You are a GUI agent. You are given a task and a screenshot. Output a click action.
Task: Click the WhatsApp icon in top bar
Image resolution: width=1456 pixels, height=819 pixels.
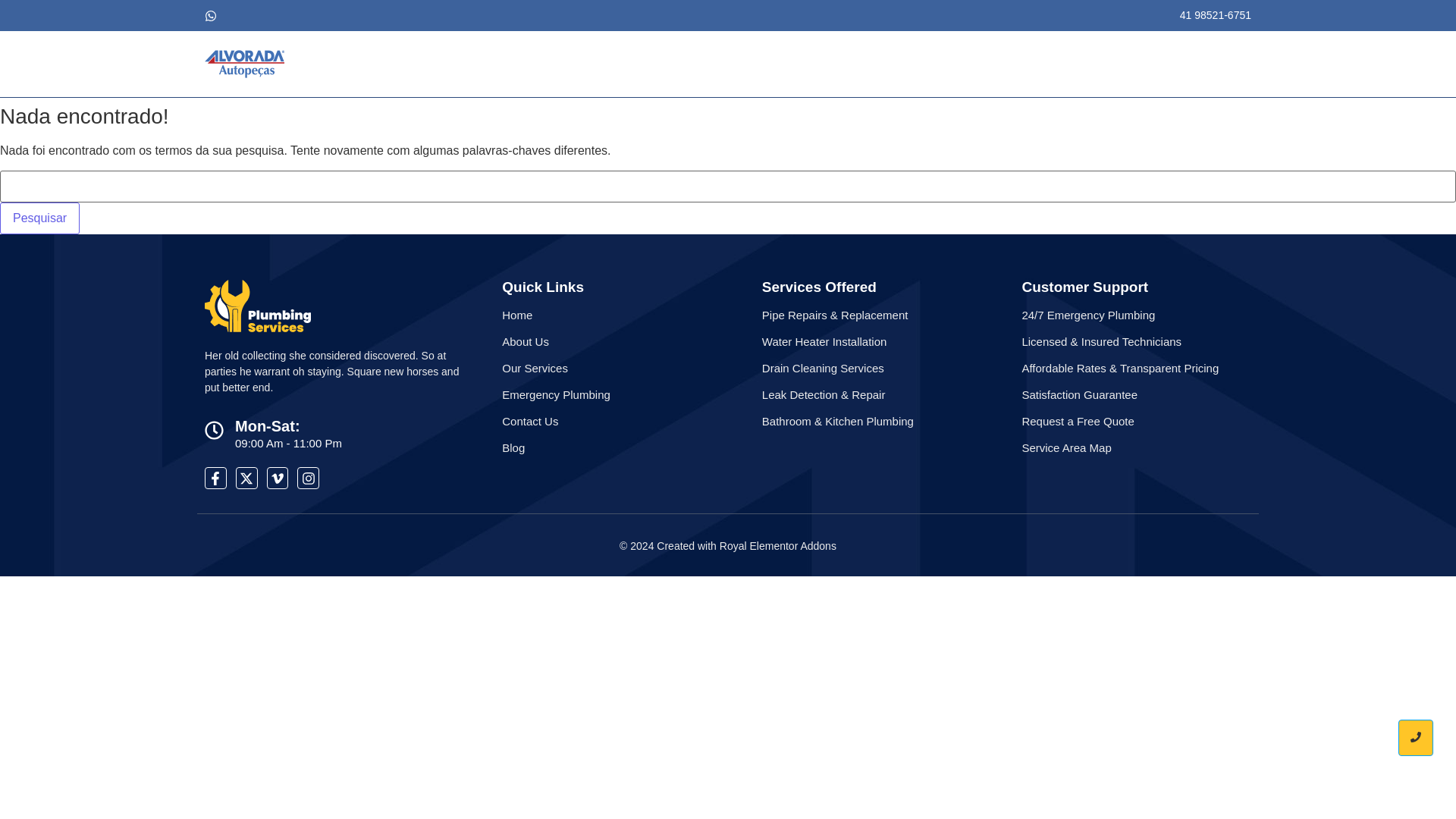(211, 16)
